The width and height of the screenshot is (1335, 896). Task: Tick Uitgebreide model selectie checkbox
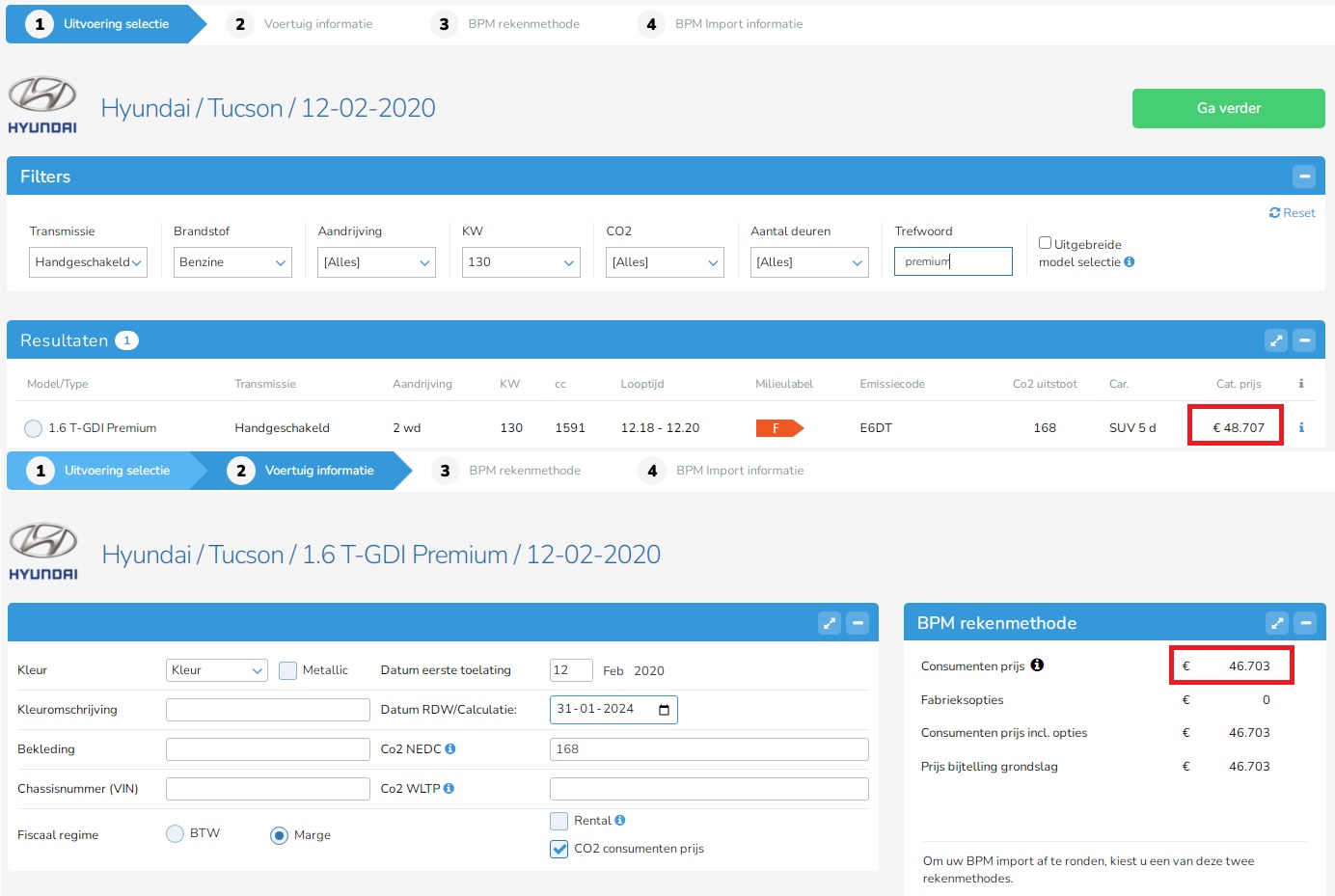tap(1045, 243)
